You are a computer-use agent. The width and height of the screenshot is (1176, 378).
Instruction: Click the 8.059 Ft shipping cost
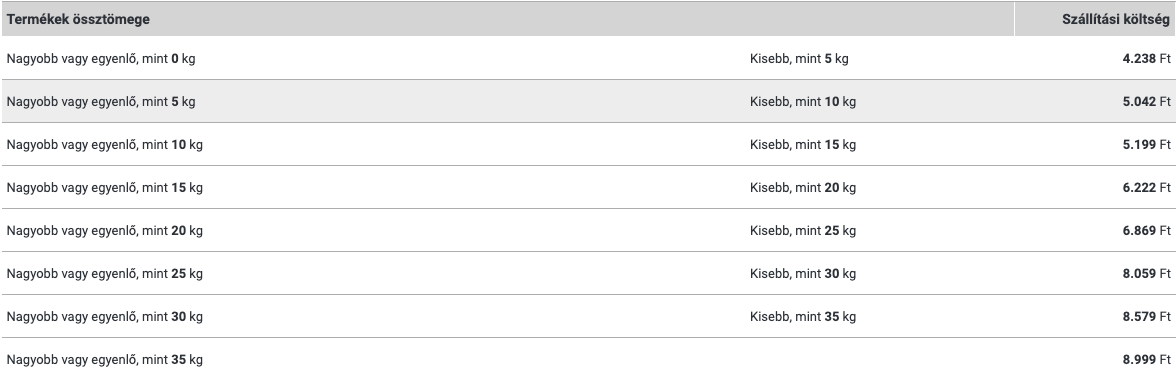click(1146, 274)
